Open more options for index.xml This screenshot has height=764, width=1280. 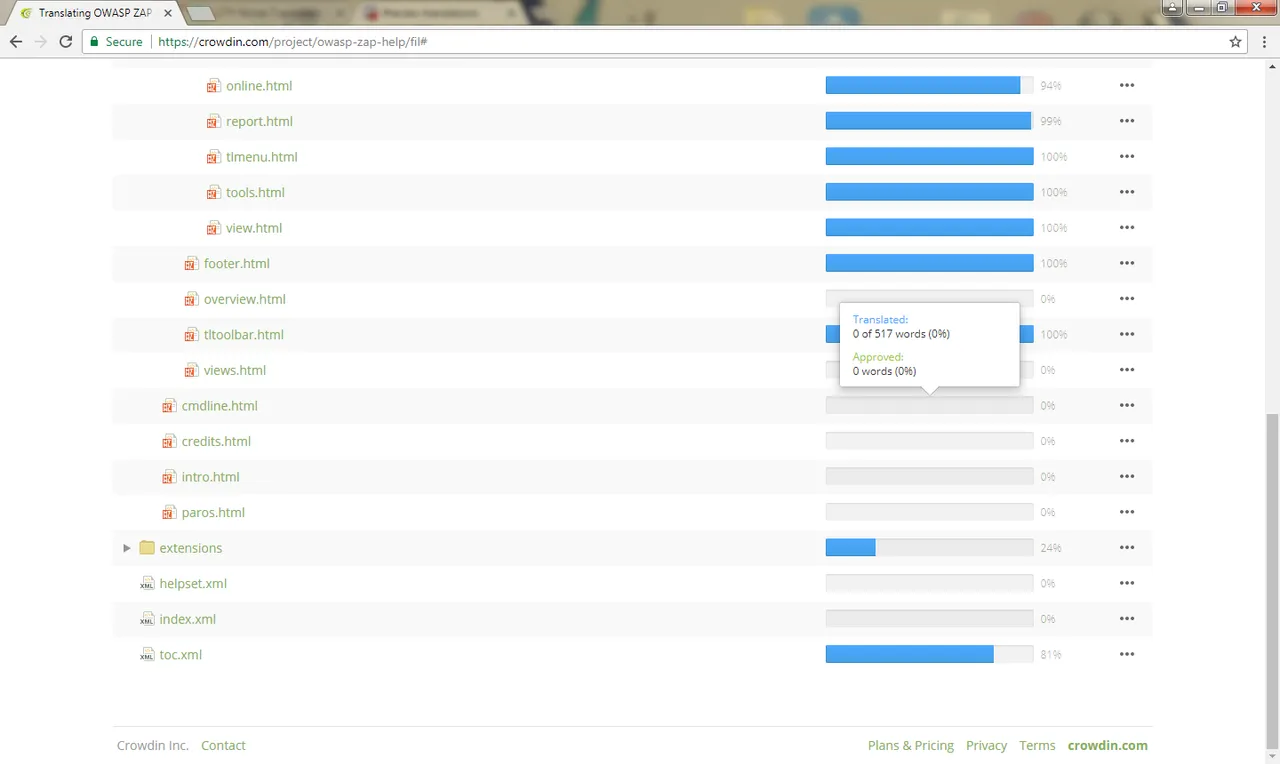tap(1127, 619)
